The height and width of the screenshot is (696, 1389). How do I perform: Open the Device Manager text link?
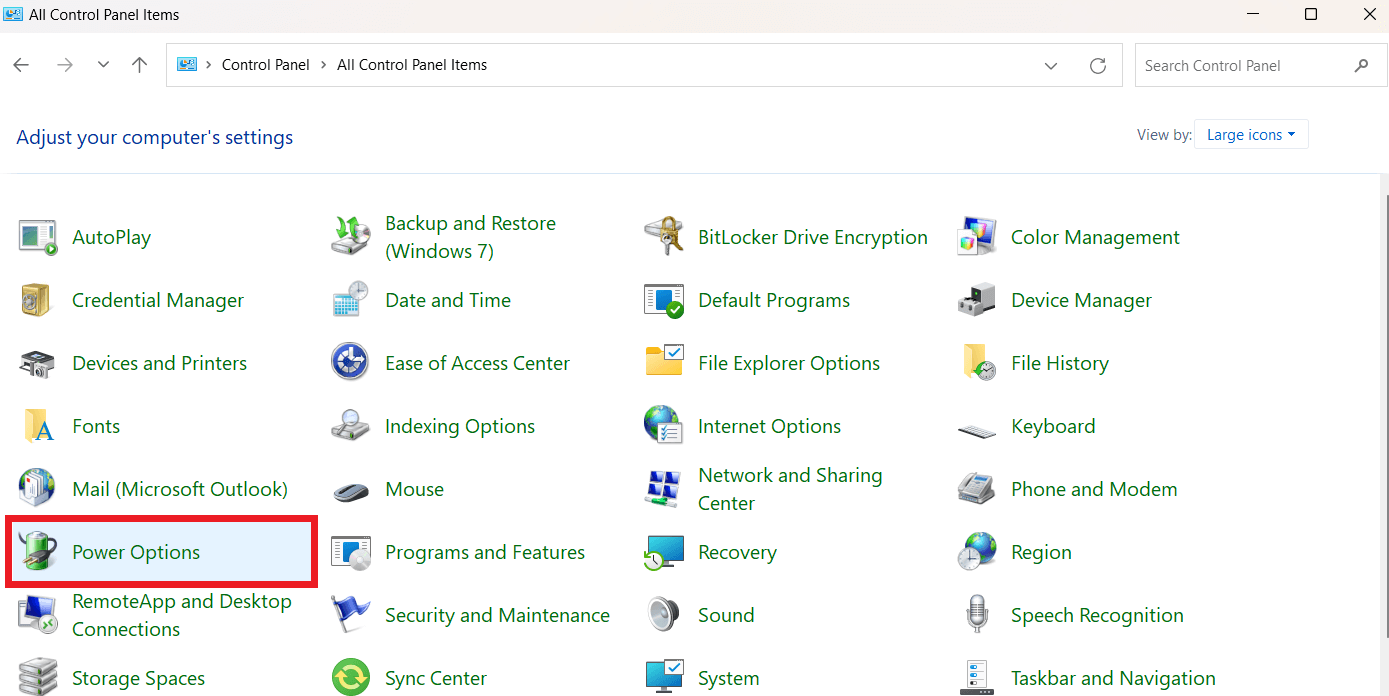pyautogui.click(x=1081, y=300)
